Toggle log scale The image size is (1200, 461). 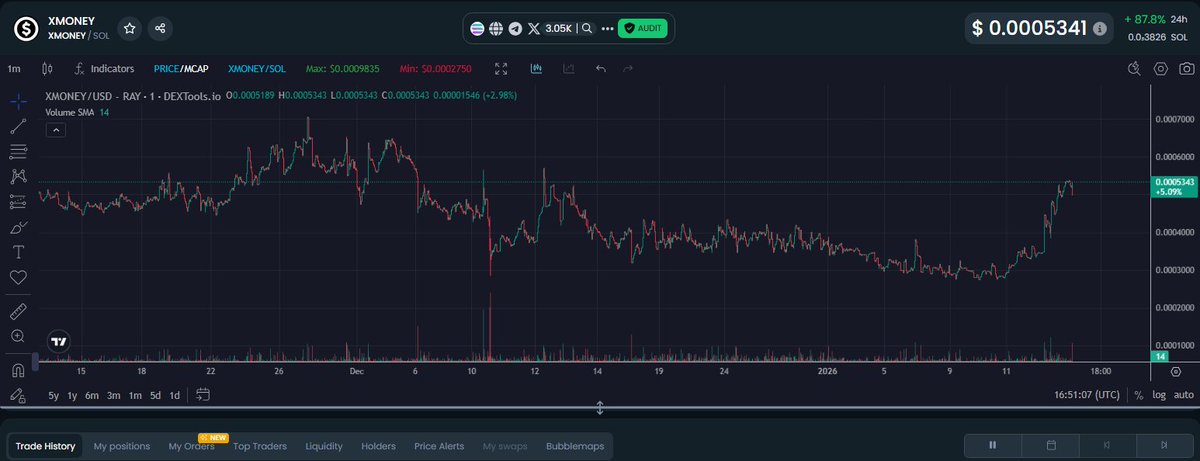point(1158,395)
